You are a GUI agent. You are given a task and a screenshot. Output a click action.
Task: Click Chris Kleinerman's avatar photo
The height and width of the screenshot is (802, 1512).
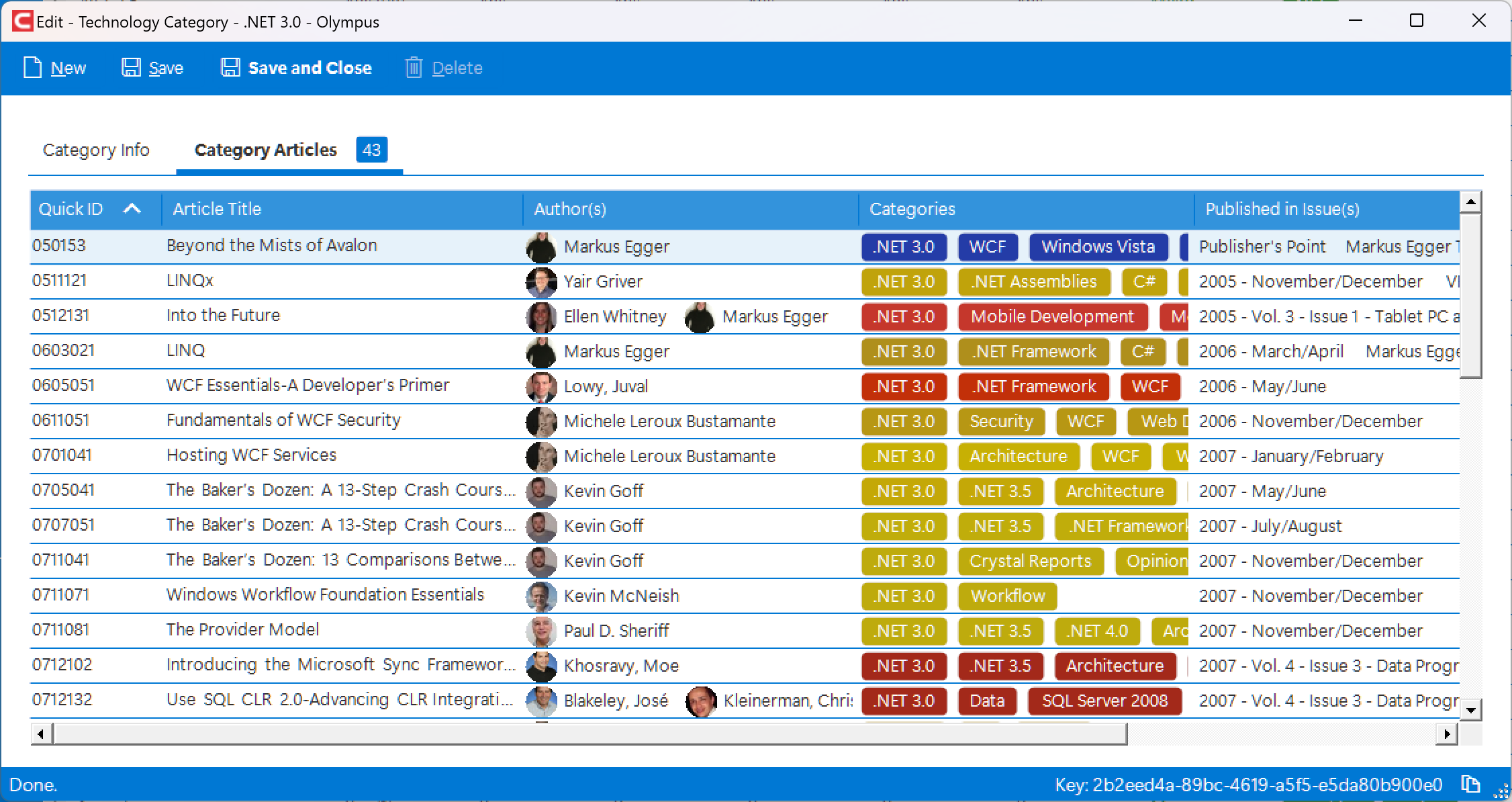click(x=701, y=701)
